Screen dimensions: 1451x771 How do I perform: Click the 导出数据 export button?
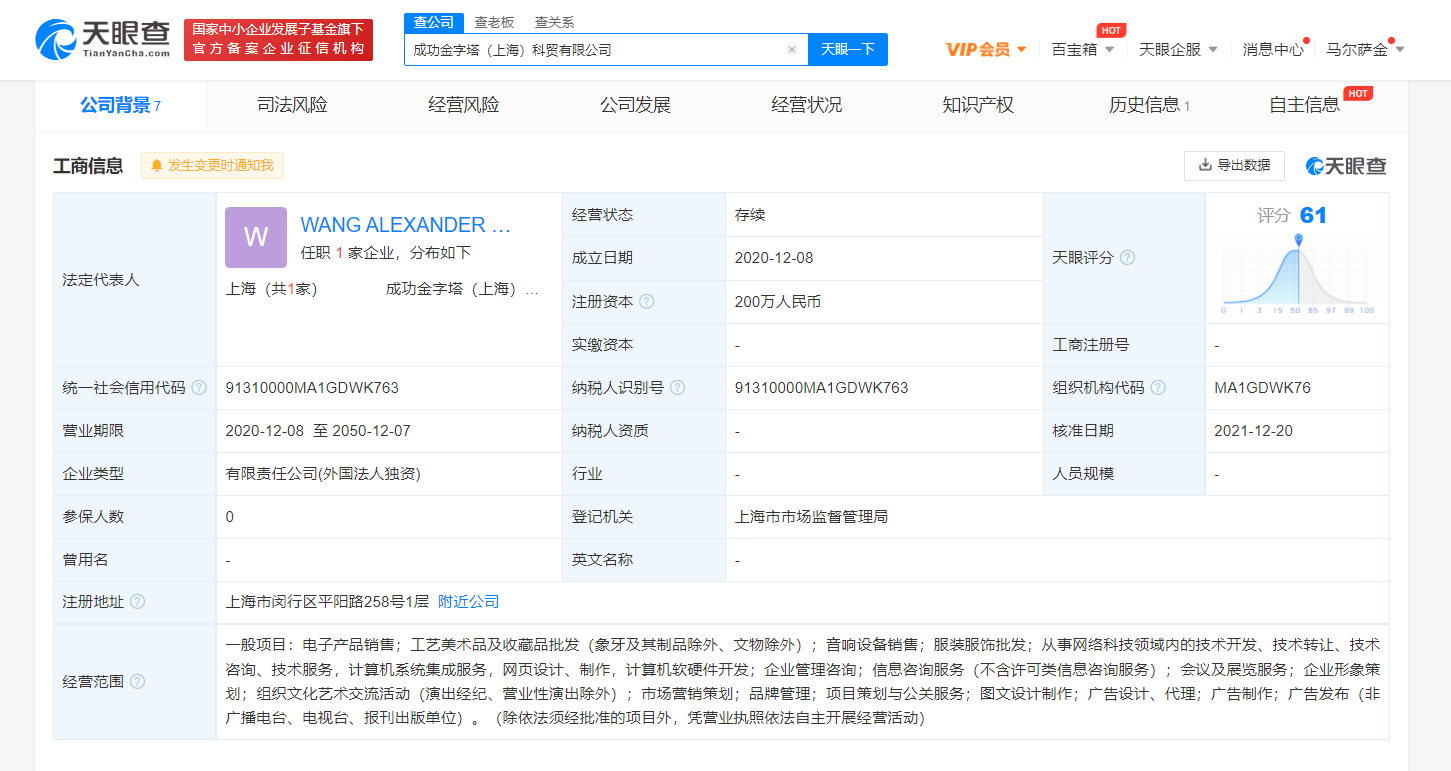(1234, 166)
